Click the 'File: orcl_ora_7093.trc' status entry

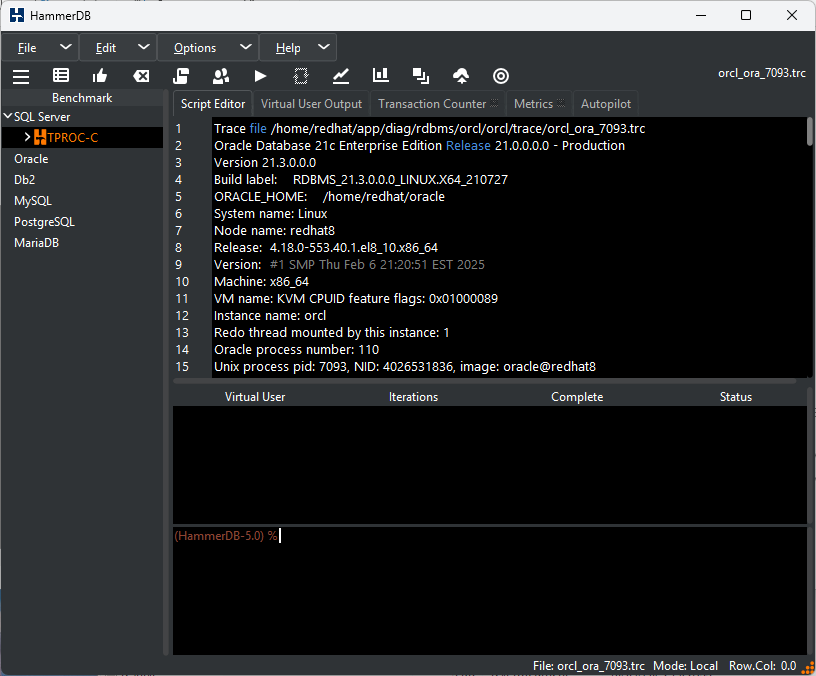(x=589, y=666)
